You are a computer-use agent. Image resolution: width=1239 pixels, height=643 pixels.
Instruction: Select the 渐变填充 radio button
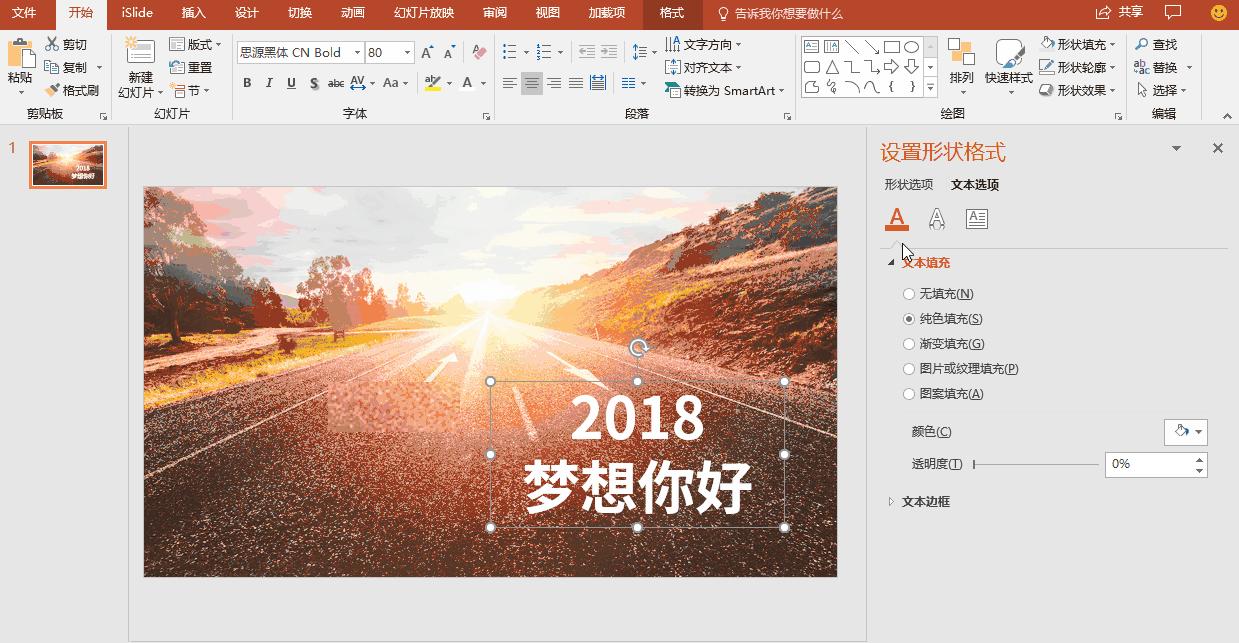[909, 343]
